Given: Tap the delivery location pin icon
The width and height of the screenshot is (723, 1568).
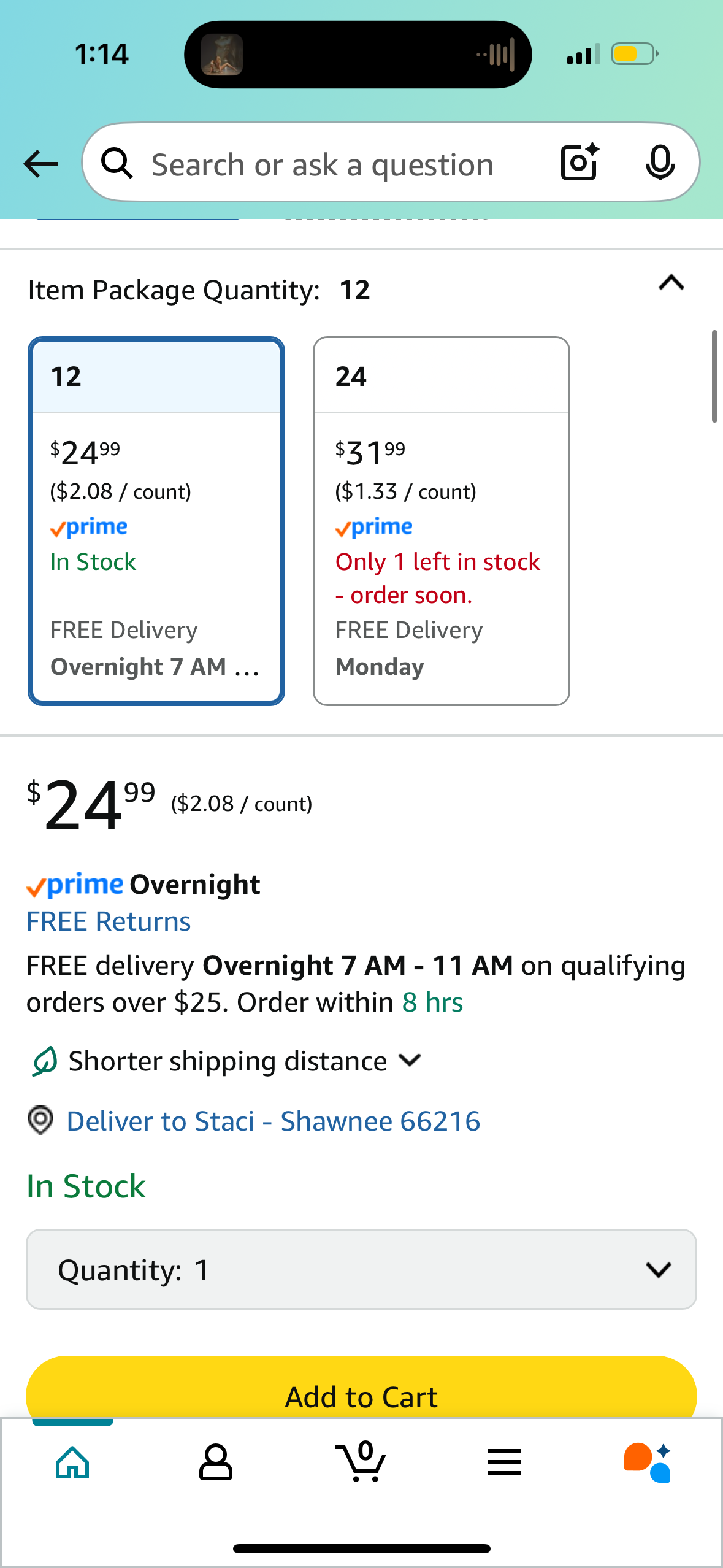Looking at the screenshot, I should [x=40, y=1120].
